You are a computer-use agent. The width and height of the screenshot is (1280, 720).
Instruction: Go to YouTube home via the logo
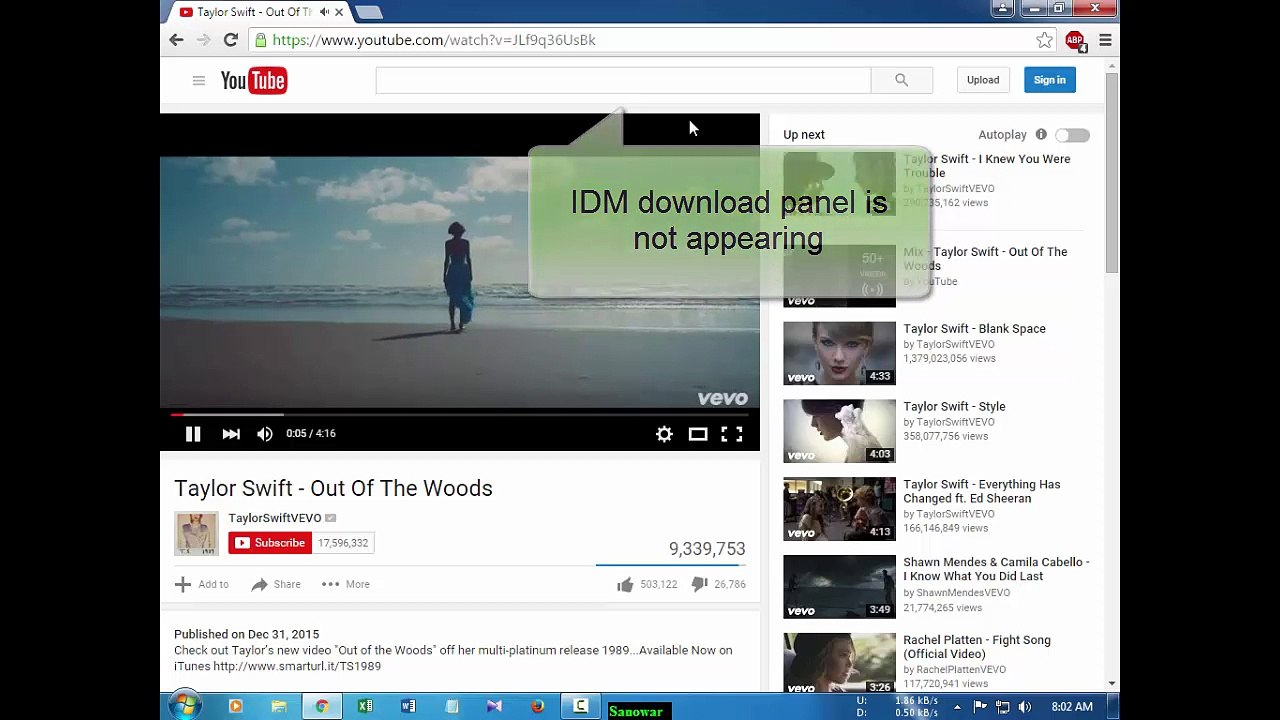click(x=254, y=80)
